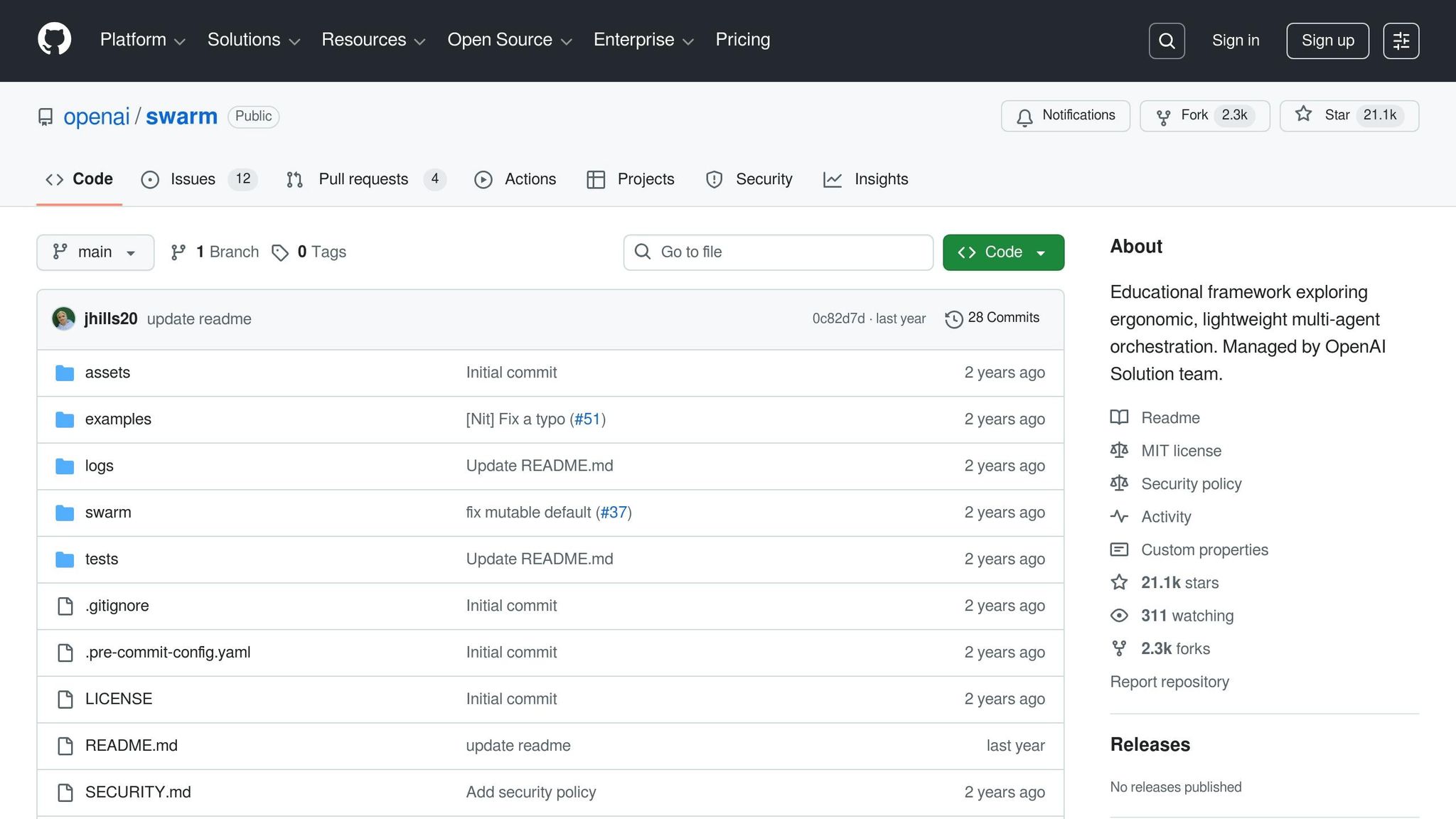Screen dimensions: 1456x819
Task: Click the Sign up button
Action: (1327, 41)
